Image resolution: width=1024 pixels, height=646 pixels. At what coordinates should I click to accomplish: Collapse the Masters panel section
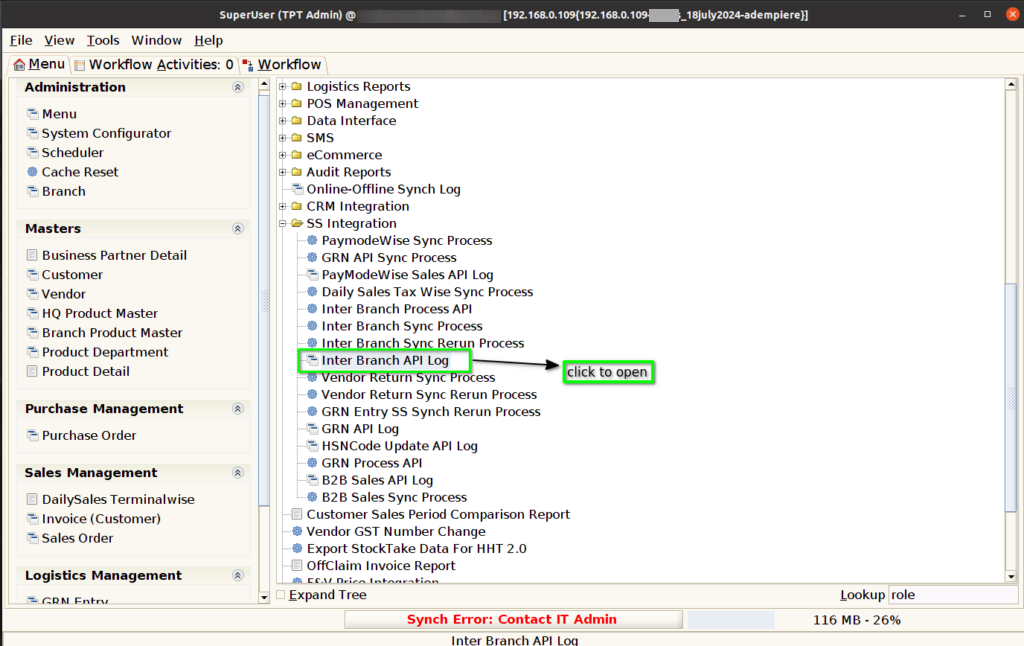pos(238,229)
